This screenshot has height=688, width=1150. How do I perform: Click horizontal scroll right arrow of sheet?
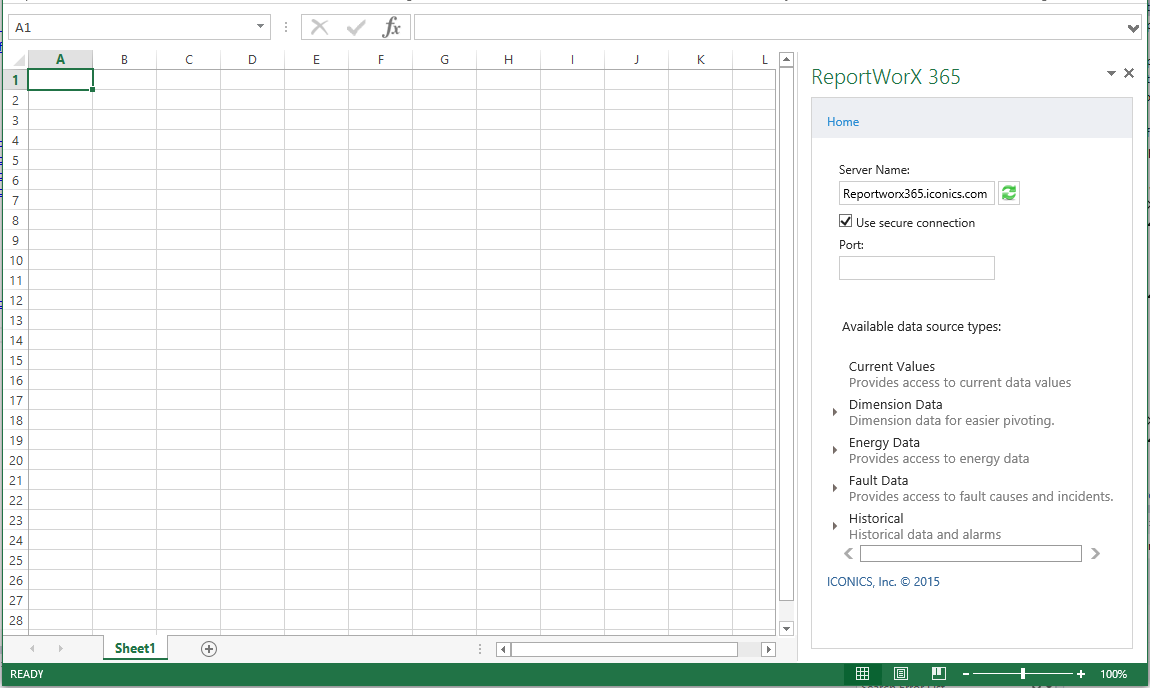(769, 649)
